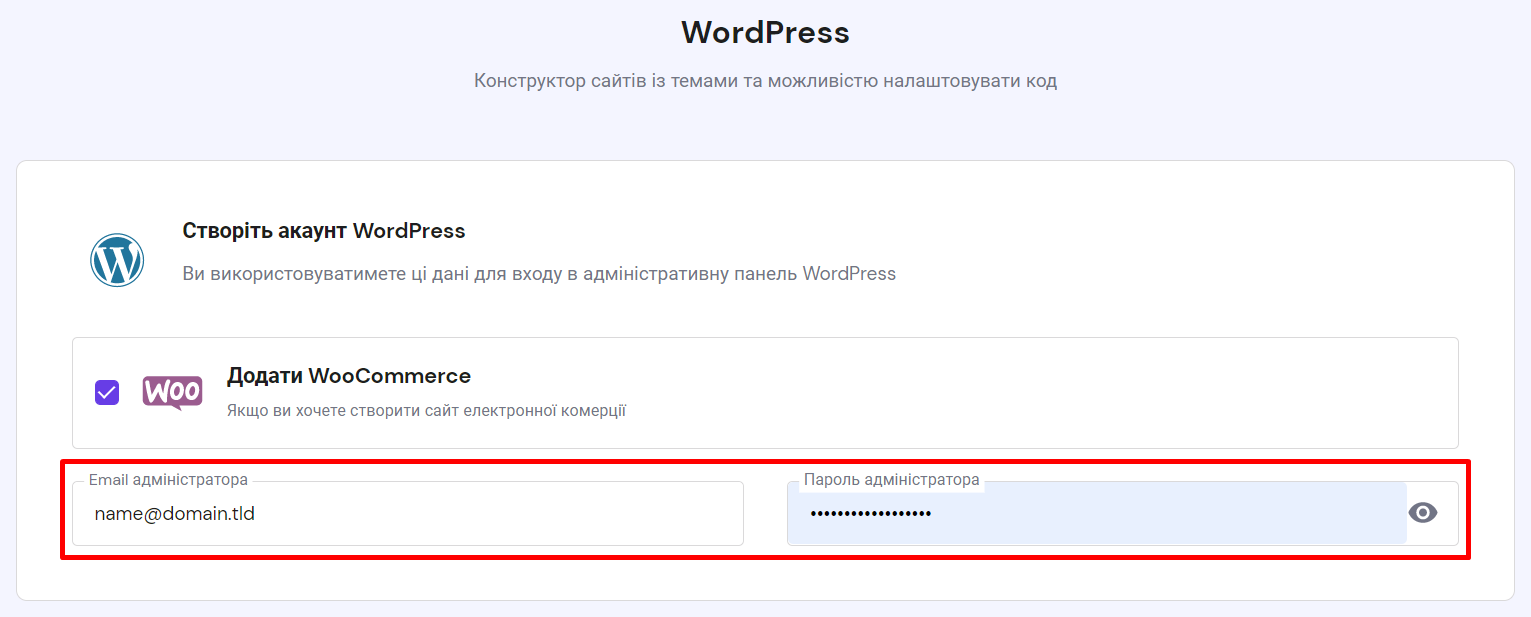The width and height of the screenshot is (1531, 617).
Task: Click the Створіть акаунт WordPress heading
Action: (324, 231)
